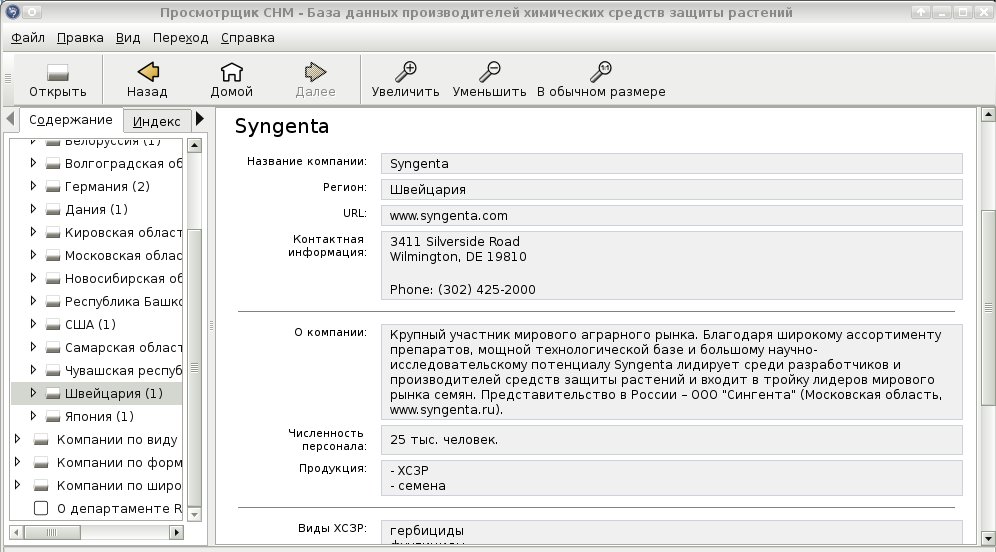The width and height of the screenshot is (996, 552).
Task: Select the Дания (1) tree item
Action: (x=96, y=210)
